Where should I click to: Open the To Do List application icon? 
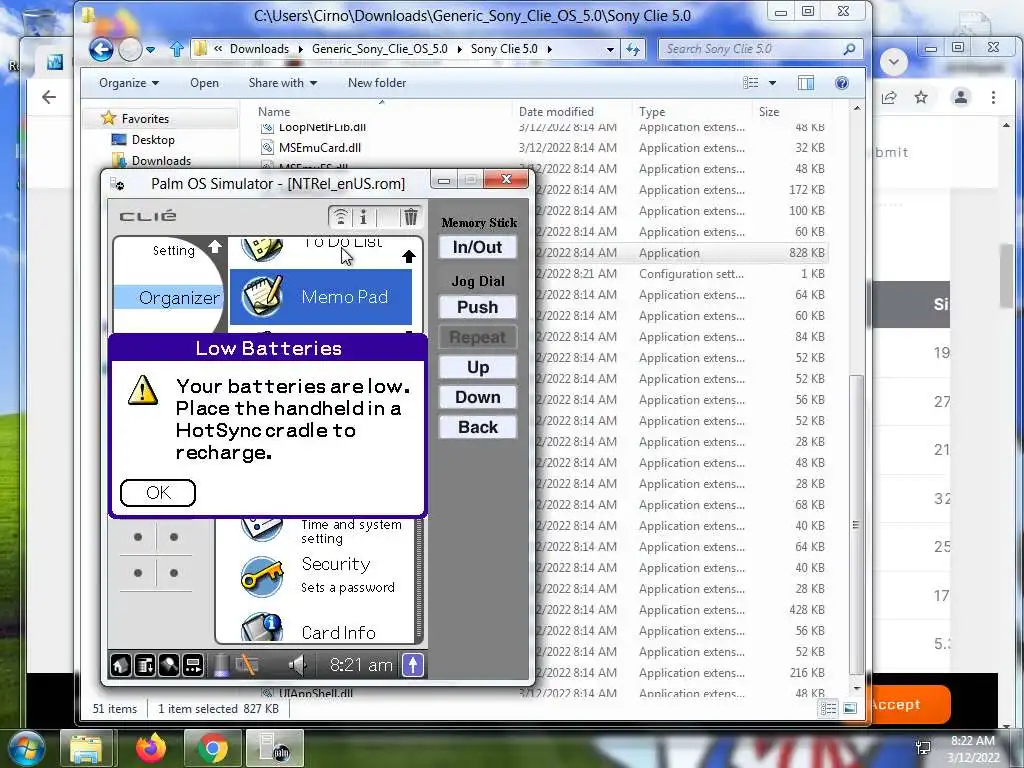pos(262,248)
